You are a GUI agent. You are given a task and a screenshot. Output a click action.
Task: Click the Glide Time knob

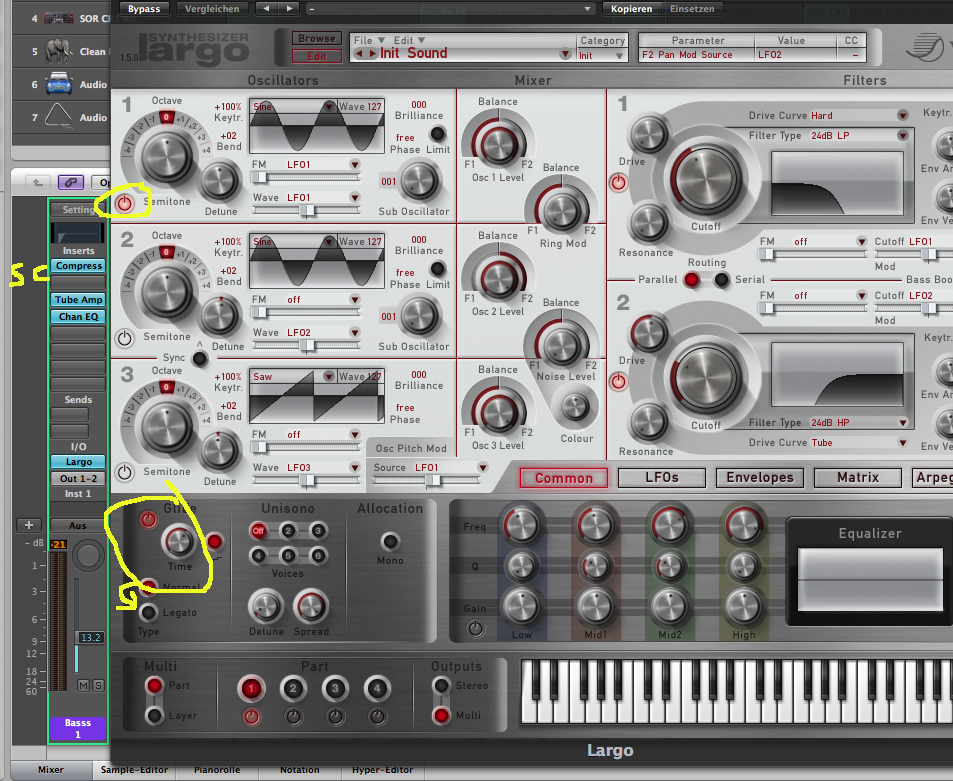coord(179,541)
